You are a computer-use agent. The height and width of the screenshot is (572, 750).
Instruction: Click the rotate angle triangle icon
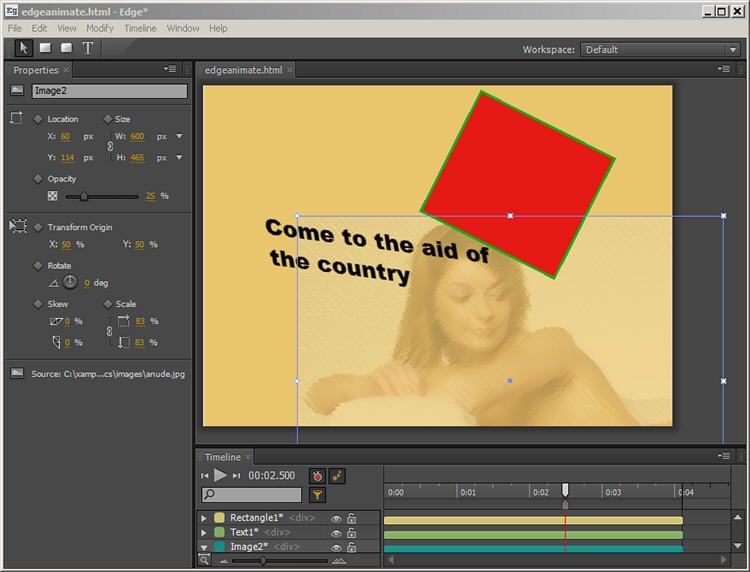click(x=54, y=283)
